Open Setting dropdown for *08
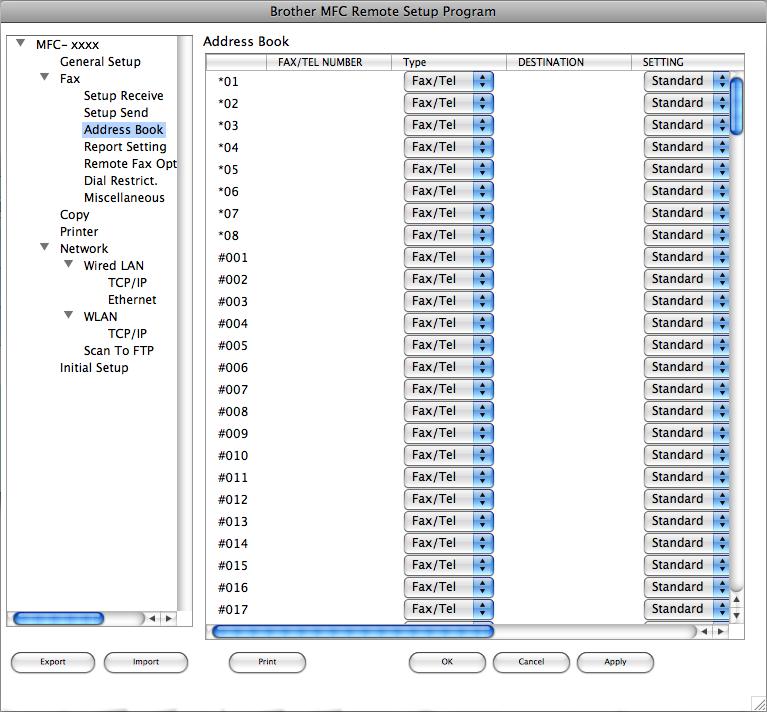 686,235
